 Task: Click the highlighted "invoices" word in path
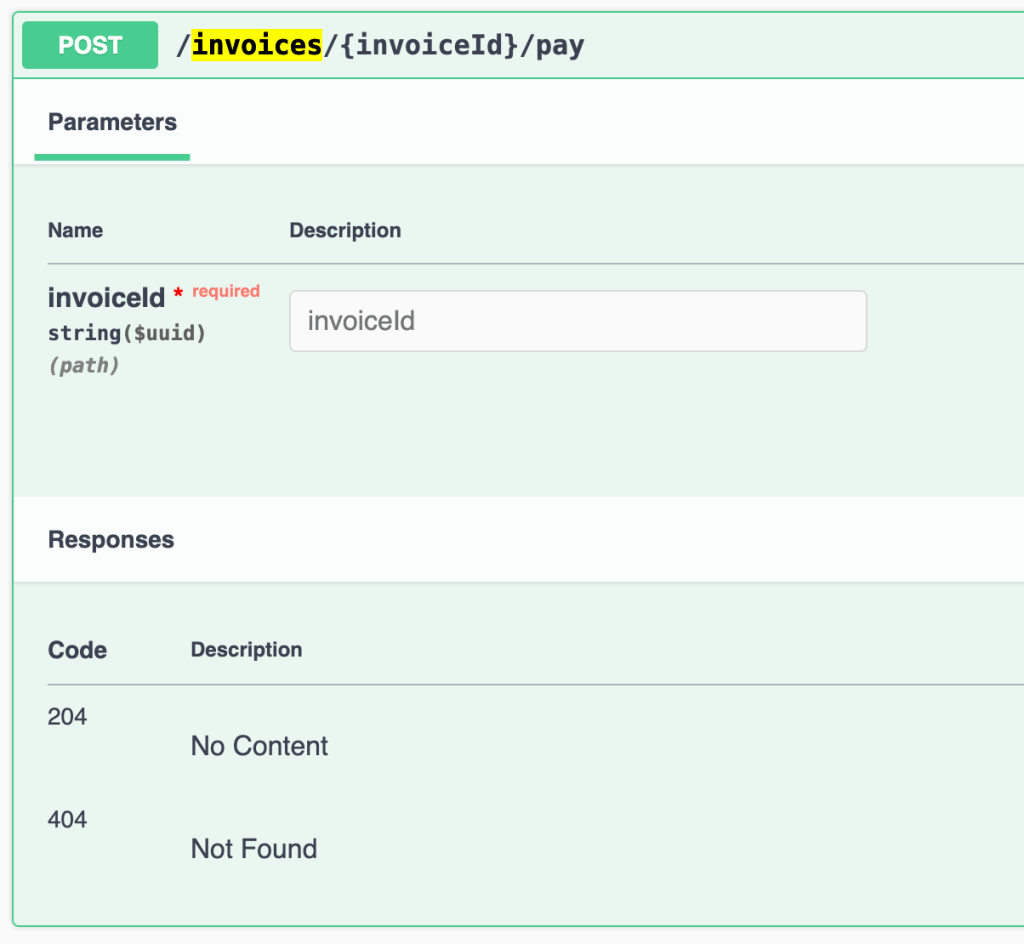point(257,45)
